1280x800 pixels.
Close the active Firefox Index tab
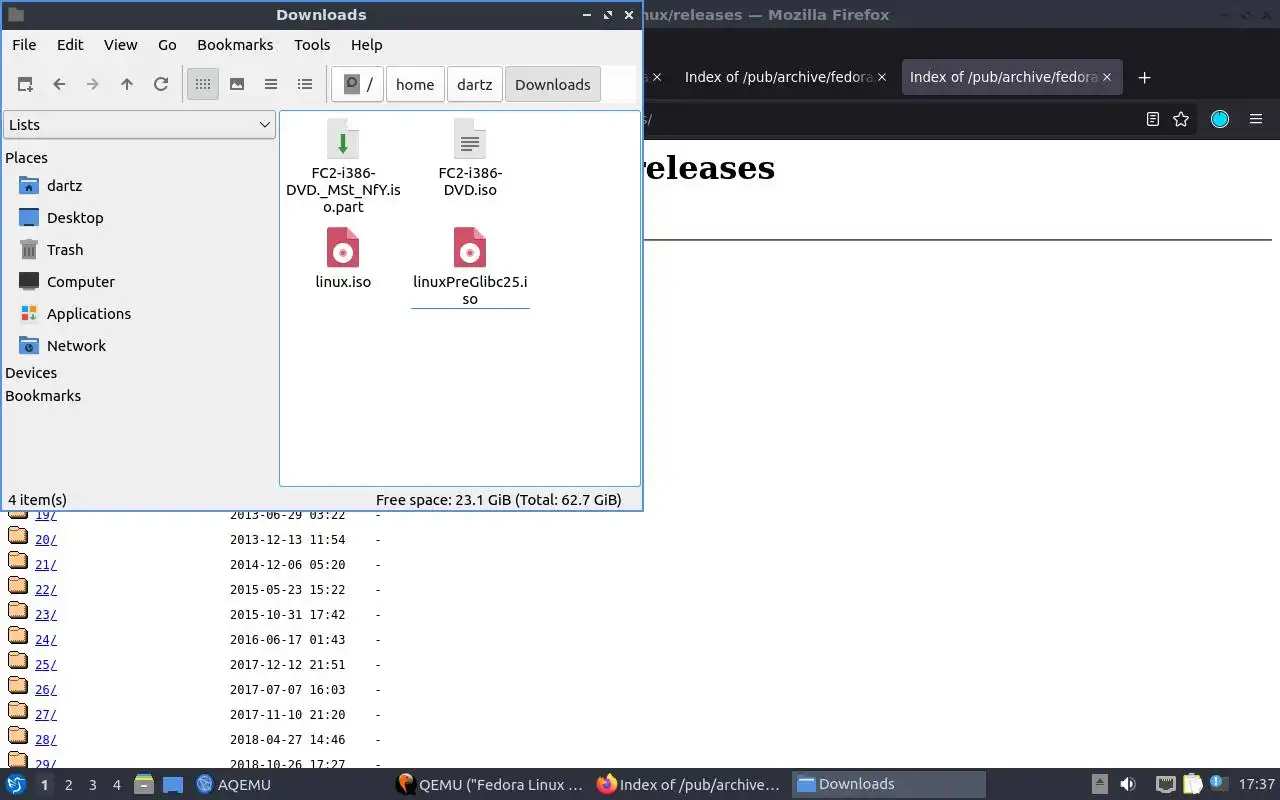(1107, 77)
